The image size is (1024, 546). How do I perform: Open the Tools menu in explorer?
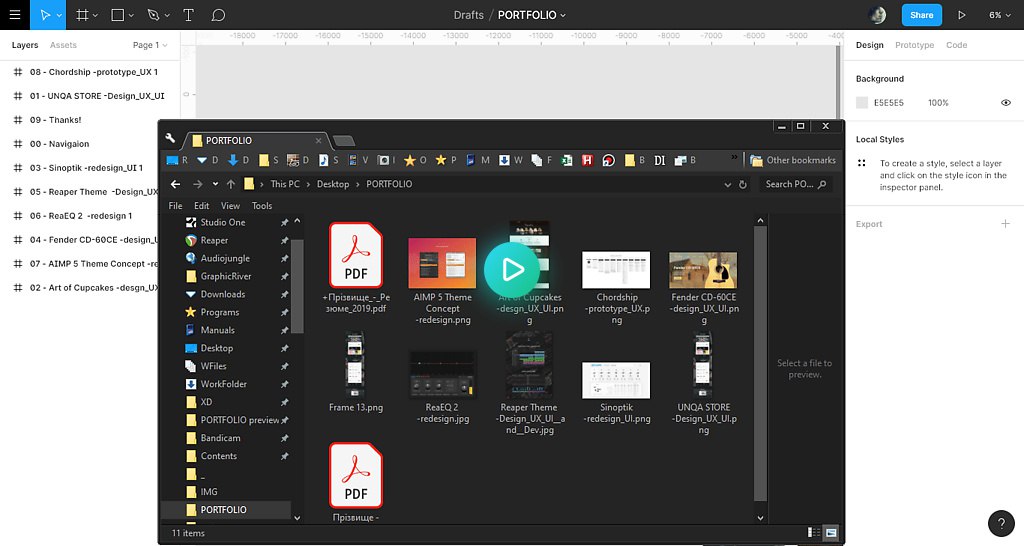pyautogui.click(x=262, y=206)
